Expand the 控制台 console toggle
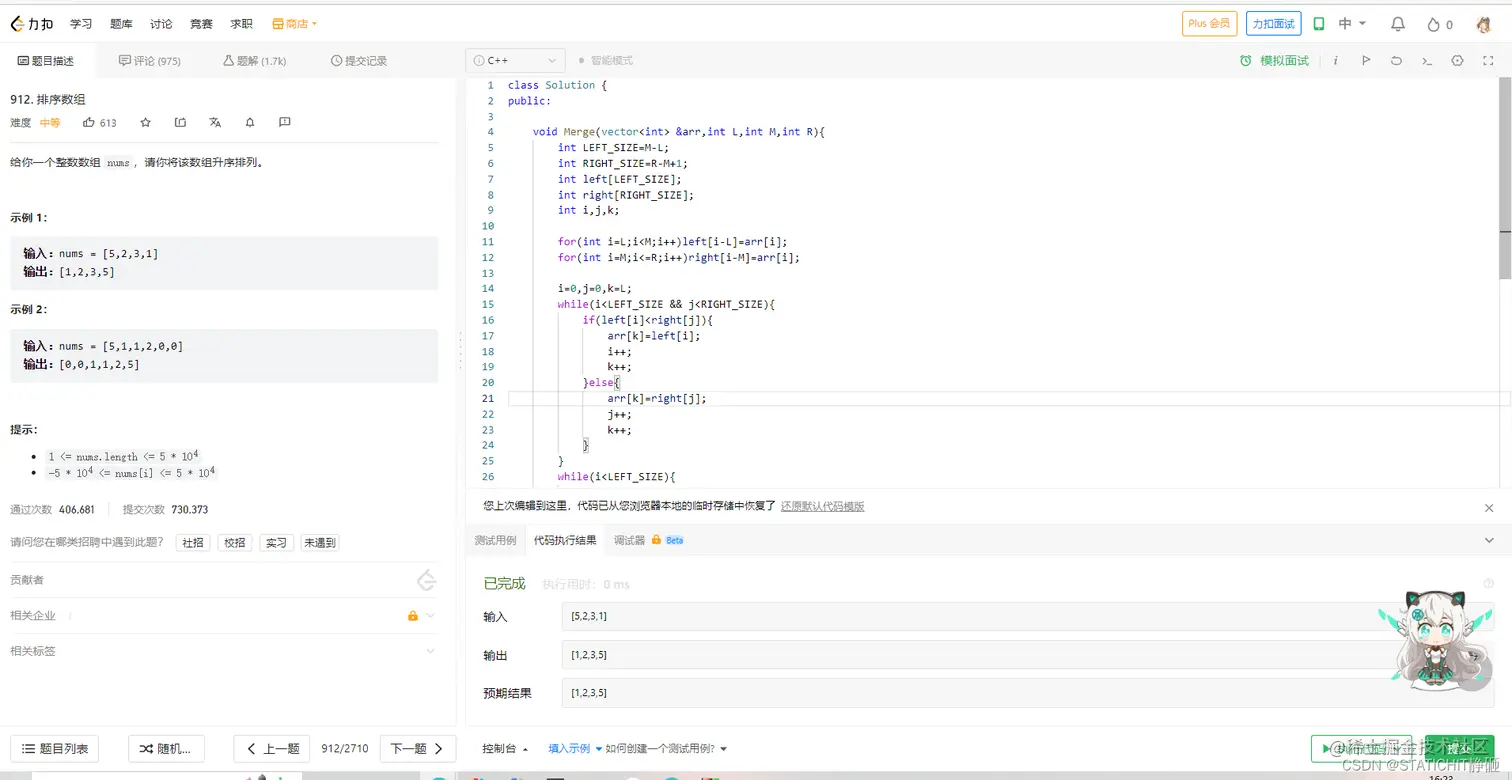Image resolution: width=1512 pixels, height=780 pixels. (505, 749)
